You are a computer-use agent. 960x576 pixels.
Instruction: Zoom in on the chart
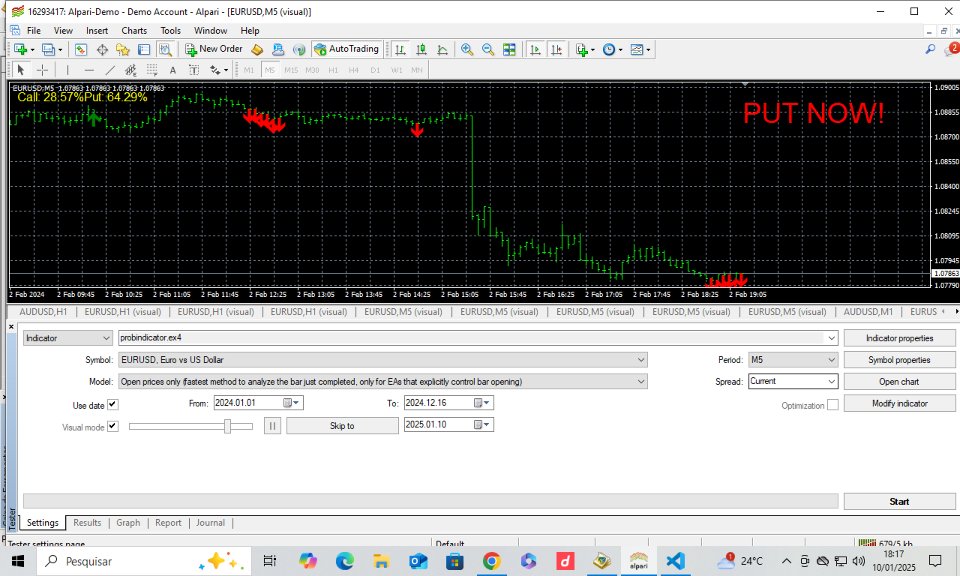[x=466, y=48]
